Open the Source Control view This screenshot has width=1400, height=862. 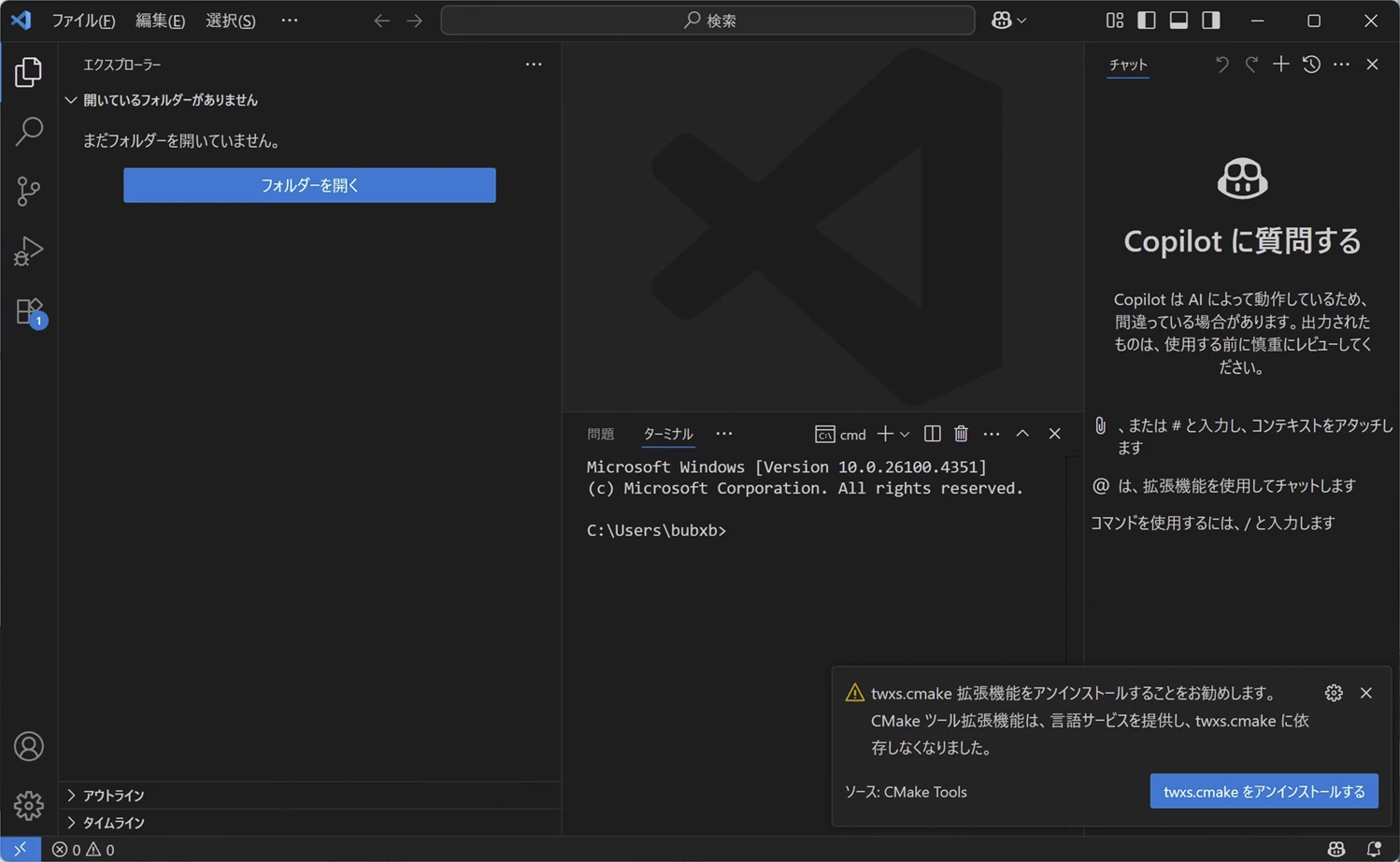[28, 191]
